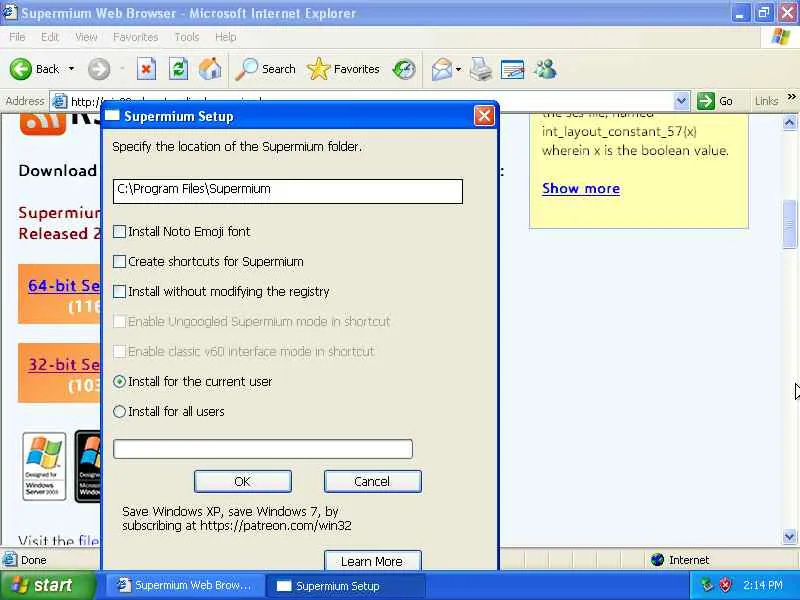The width and height of the screenshot is (800, 600).
Task: Open the View menu
Action: tap(86, 37)
